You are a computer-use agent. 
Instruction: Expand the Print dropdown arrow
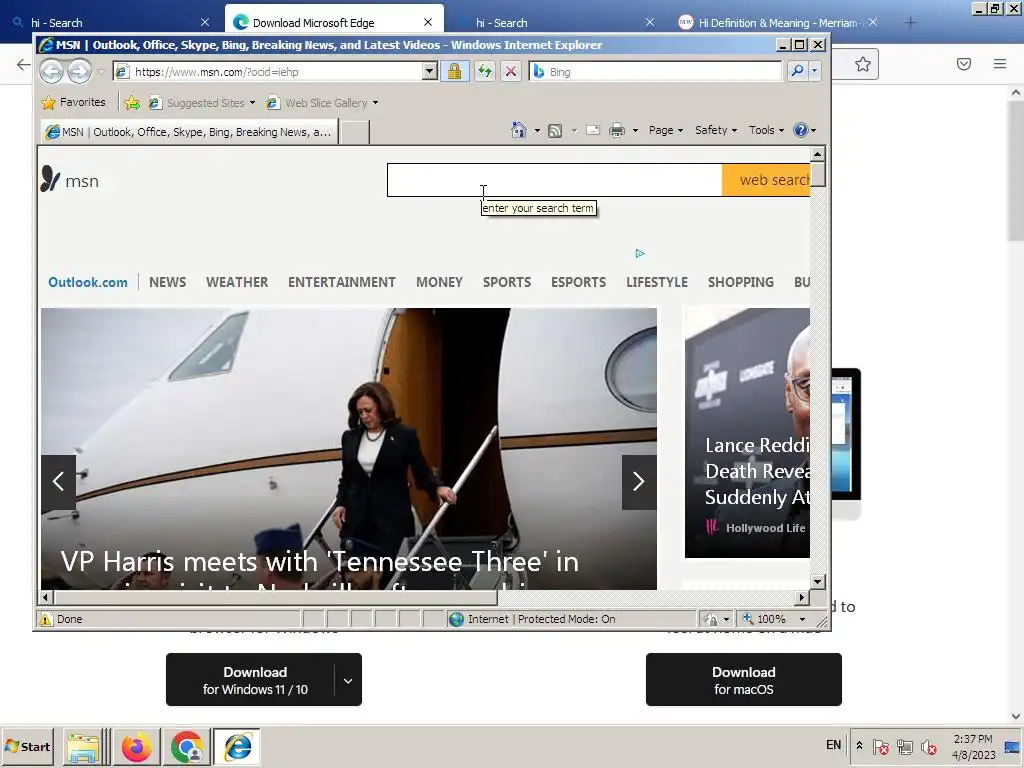tap(635, 131)
